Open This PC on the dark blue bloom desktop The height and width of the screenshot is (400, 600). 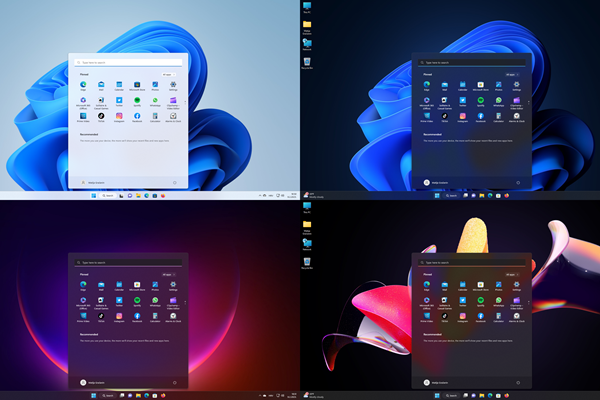tap(307, 7)
